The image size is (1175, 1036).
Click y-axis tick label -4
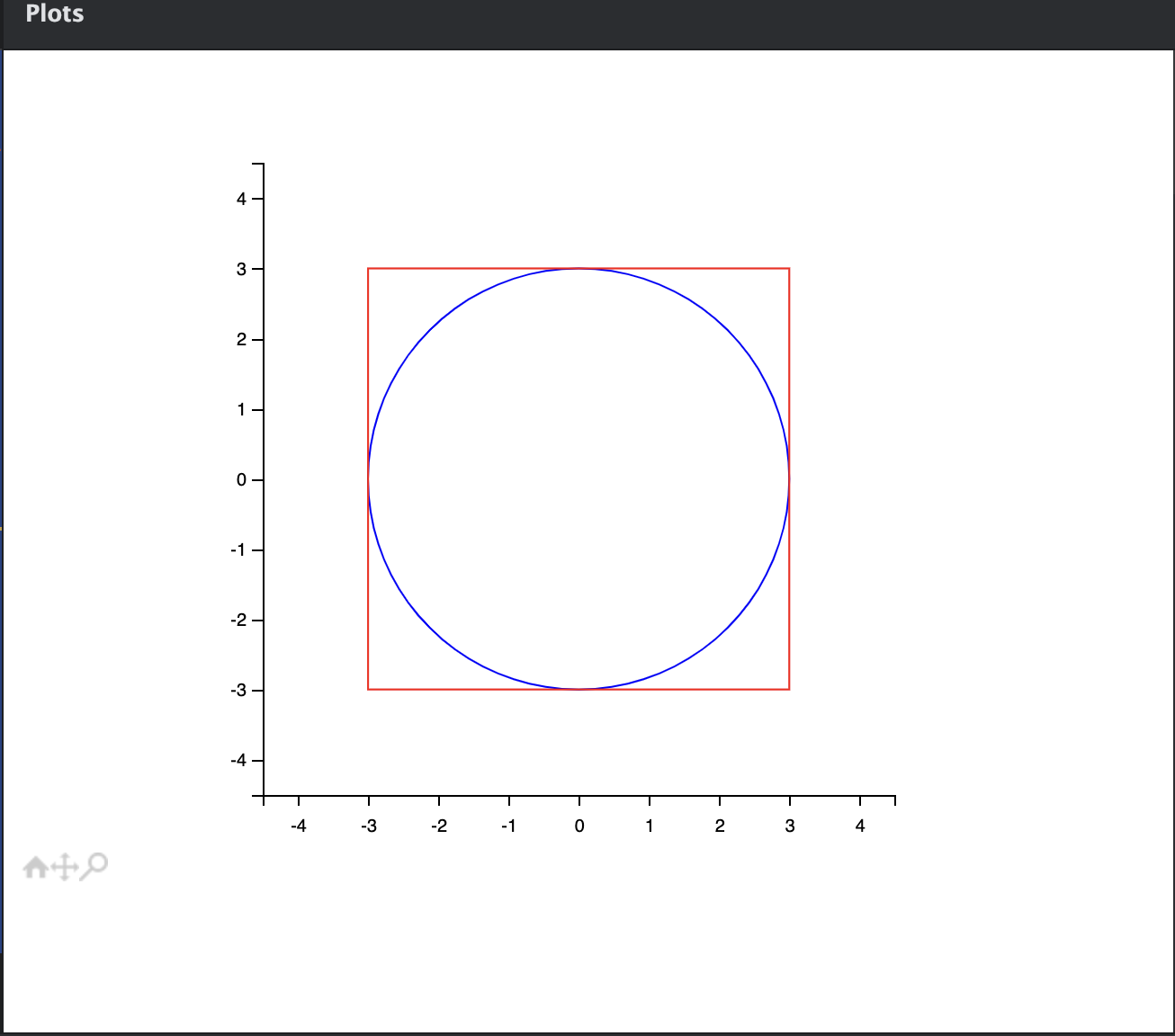[x=238, y=760]
